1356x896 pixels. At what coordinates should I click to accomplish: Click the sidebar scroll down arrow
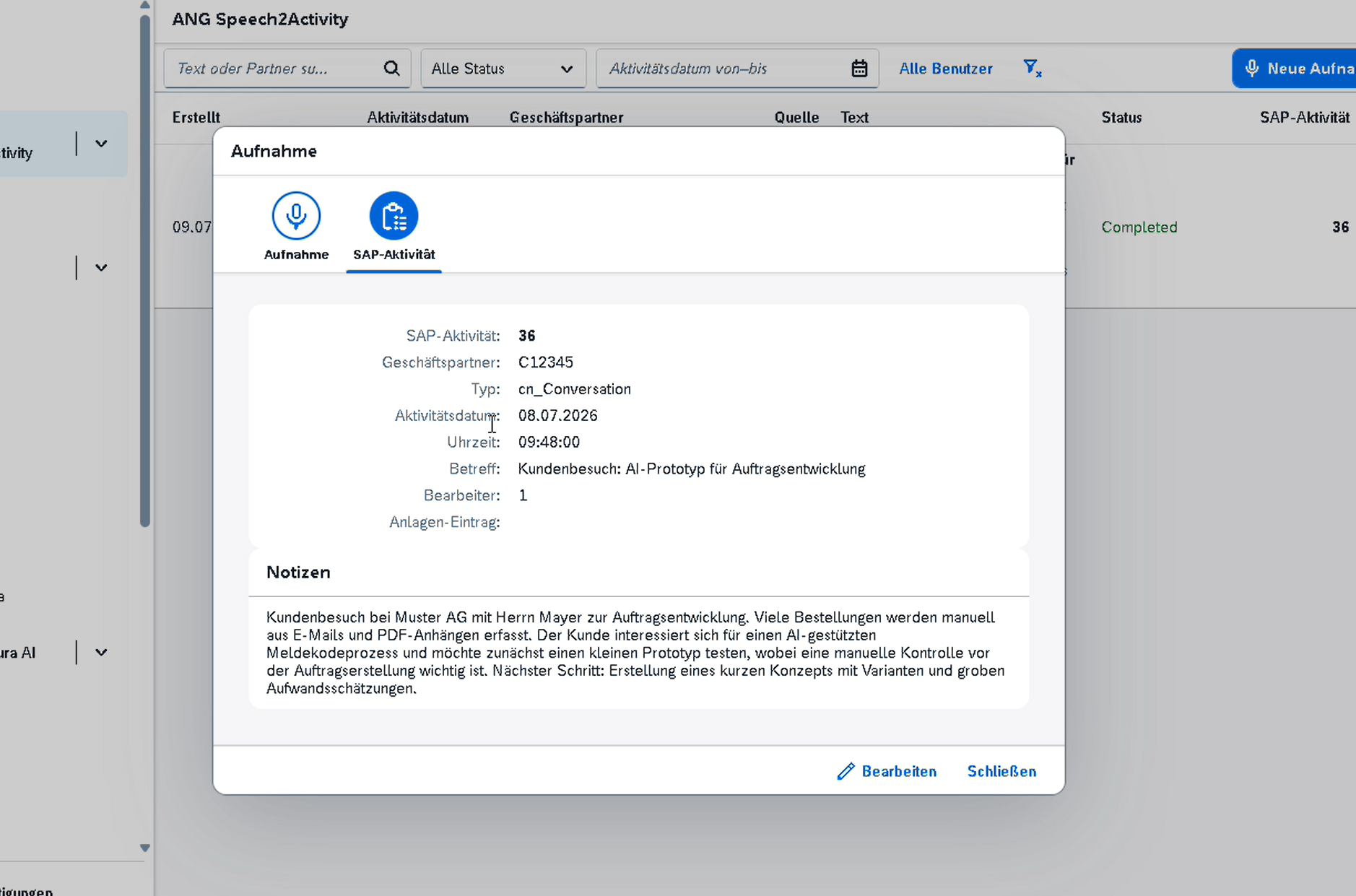(145, 848)
